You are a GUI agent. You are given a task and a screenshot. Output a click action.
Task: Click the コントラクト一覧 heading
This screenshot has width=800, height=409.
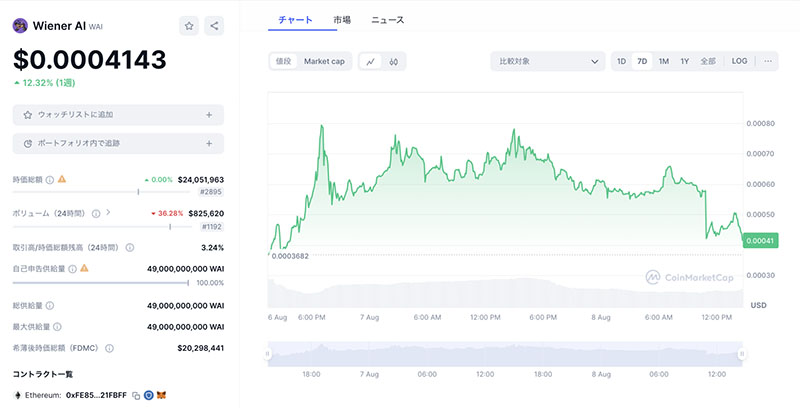click(43, 374)
